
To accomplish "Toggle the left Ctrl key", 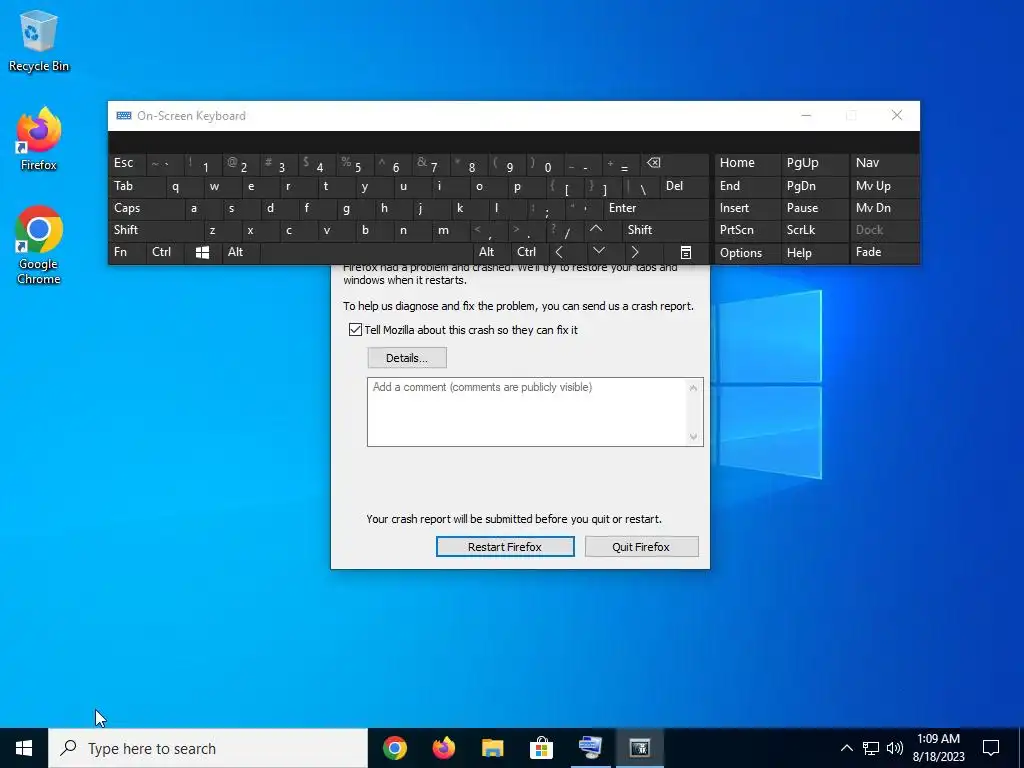I will 165,253.
